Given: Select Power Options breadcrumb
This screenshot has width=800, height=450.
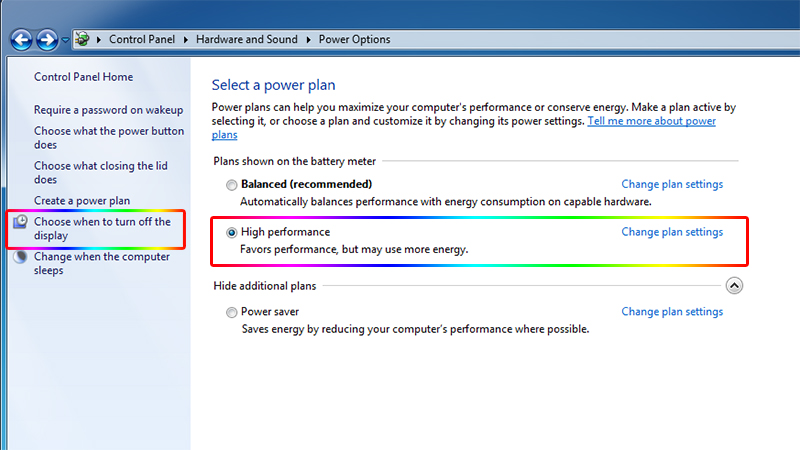Looking at the screenshot, I should click(x=355, y=39).
